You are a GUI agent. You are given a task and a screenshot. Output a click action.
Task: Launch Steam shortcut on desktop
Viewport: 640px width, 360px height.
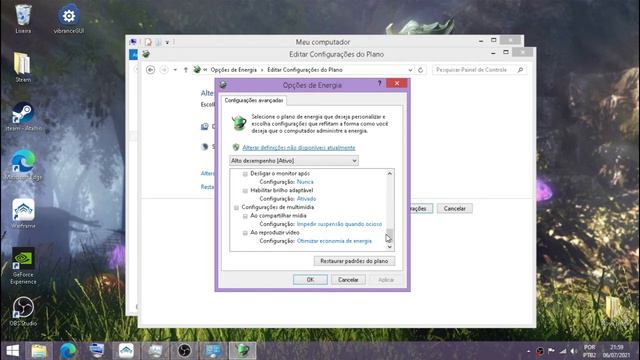click(x=23, y=116)
